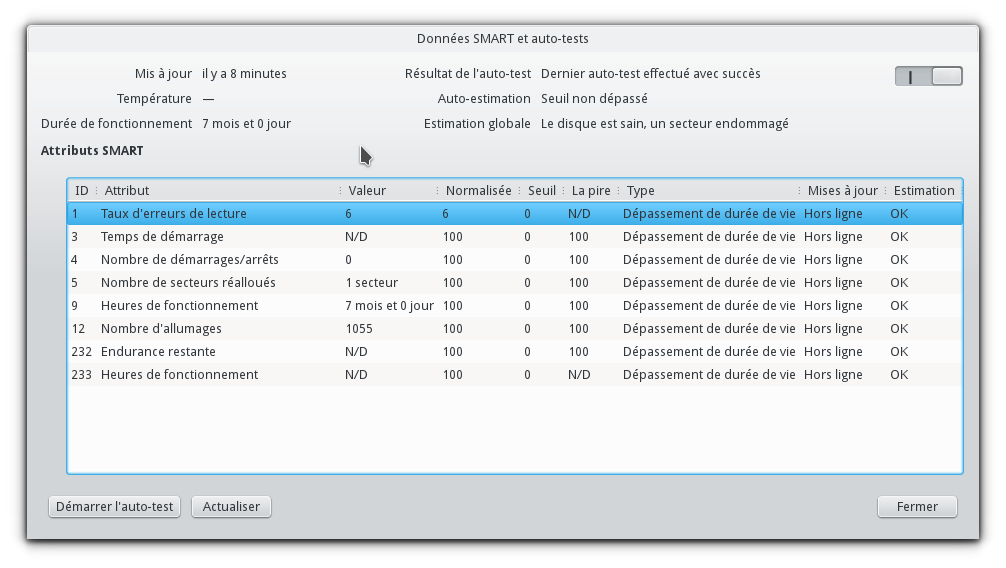This screenshot has height=568, width=1006.
Task: Click the dialog title 'Données SMART et auto-tests'
Action: (x=502, y=39)
